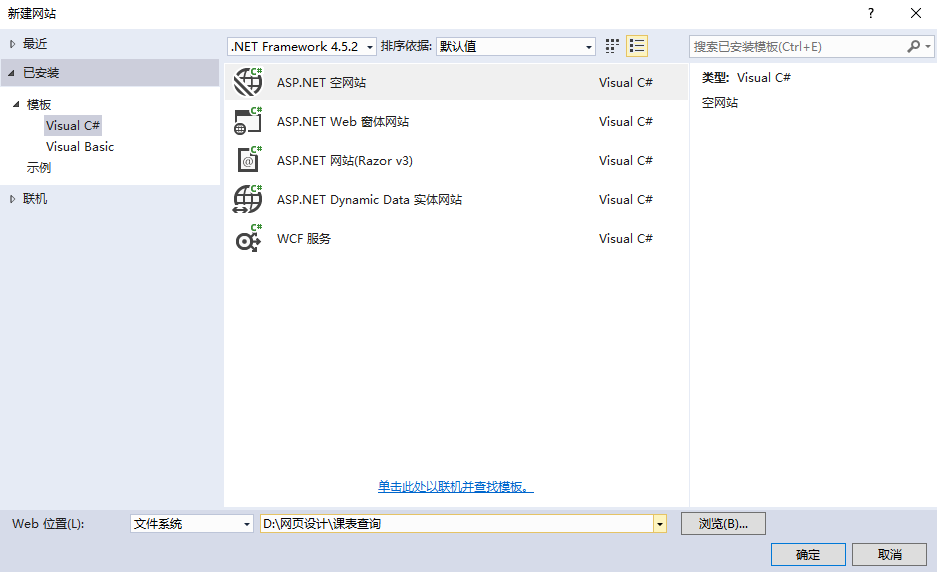Click the search magnifier icon
Image resolution: width=937 pixels, height=572 pixels.
pyautogui.click(x=913, y=46)
